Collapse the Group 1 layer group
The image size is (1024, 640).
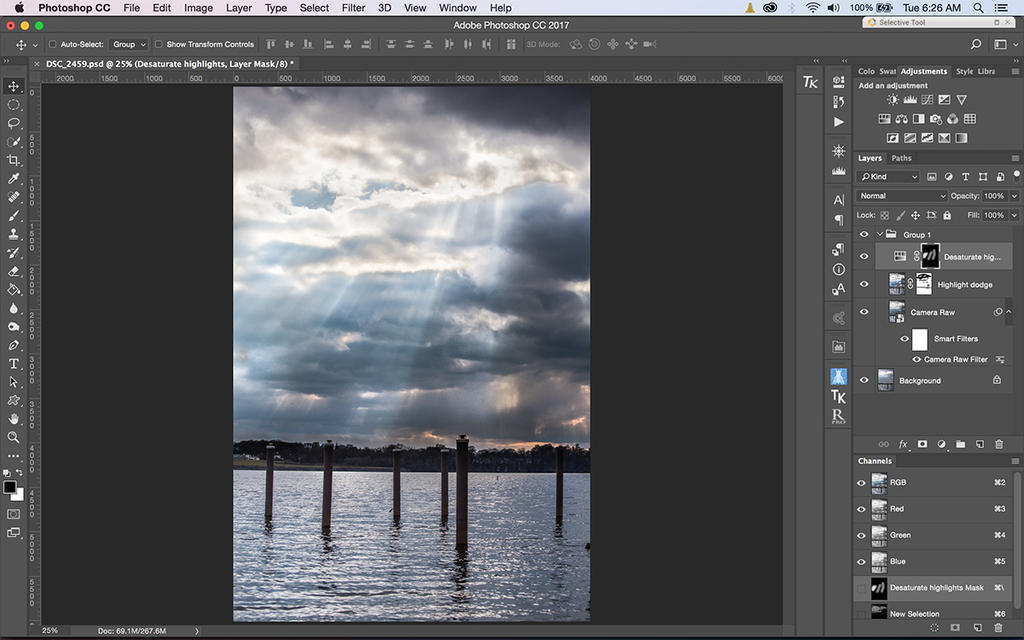879,235
